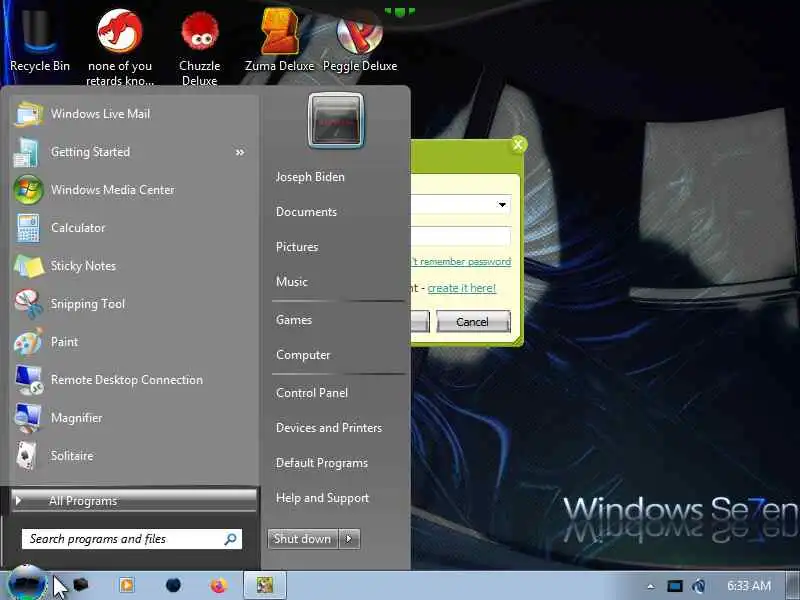Open Joseph Biden user folder

310,177
